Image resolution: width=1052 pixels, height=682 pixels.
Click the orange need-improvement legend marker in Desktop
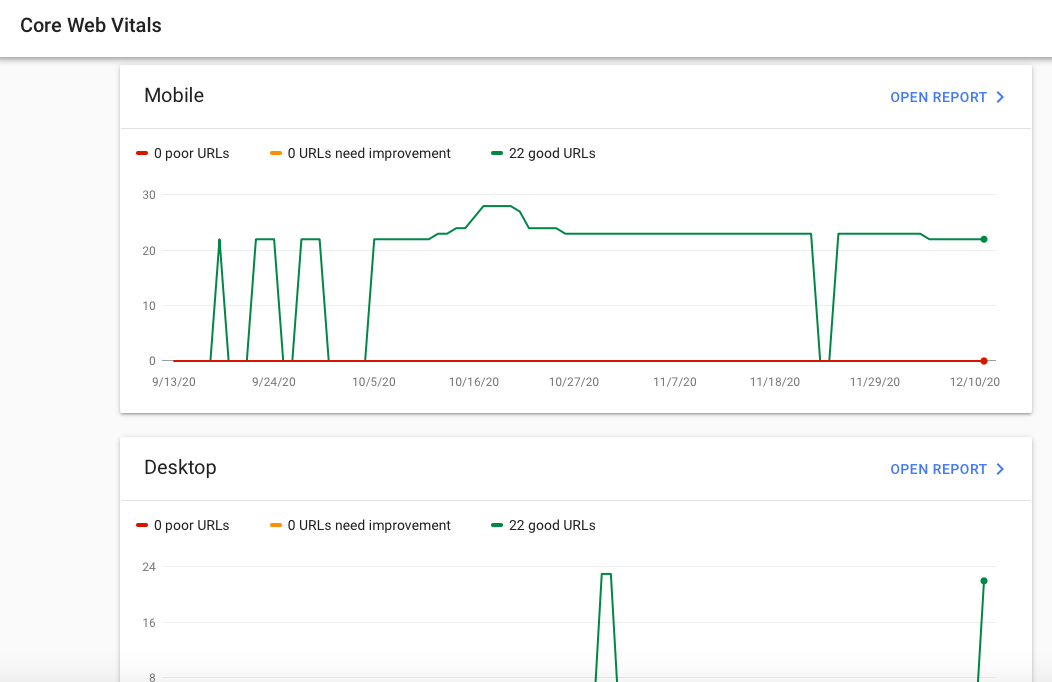click(276, 526)
